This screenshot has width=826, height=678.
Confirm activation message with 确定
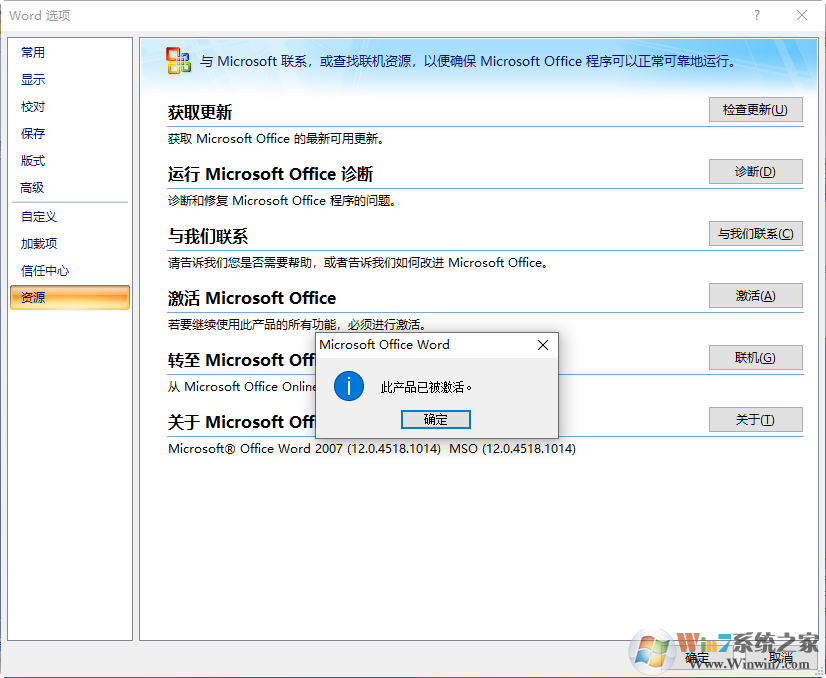click(435, 419)
